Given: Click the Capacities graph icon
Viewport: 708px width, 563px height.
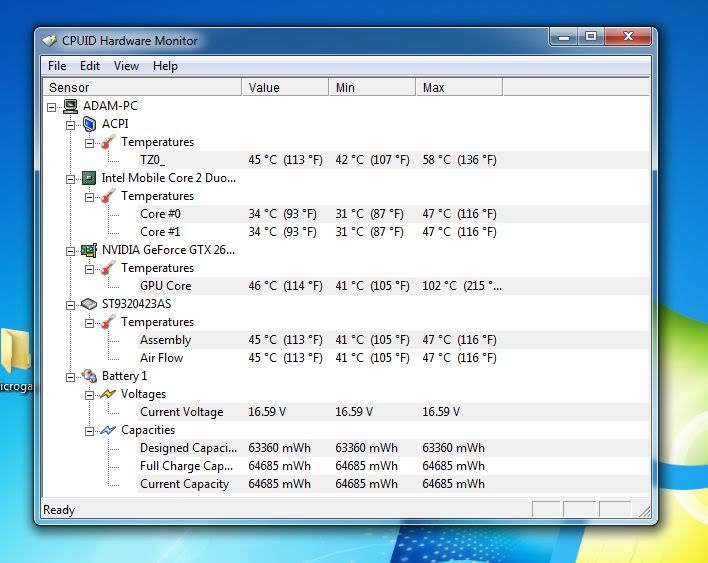Looking at the screenshot, I should point(108,430).
